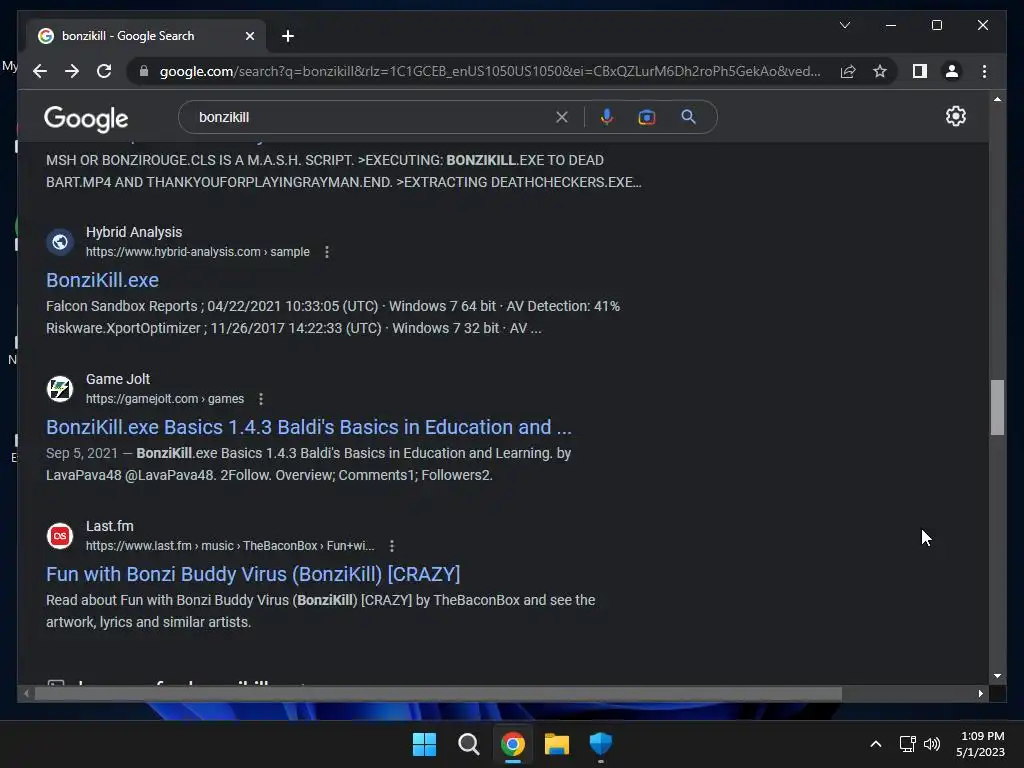Image resolution: width=1024 pixels, height=768 pixels.
Task: Click the Last.fm site favicon
Action: coord(59,536)
